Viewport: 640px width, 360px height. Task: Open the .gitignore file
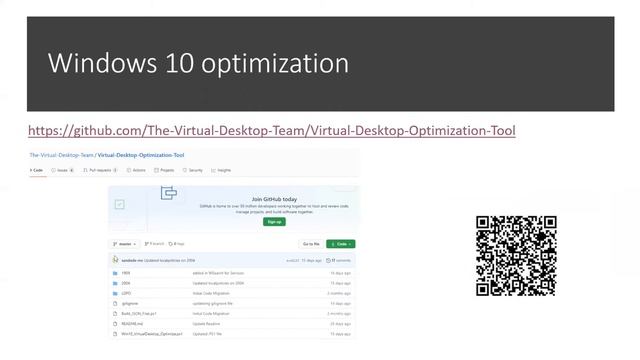(x=130, y=304)
